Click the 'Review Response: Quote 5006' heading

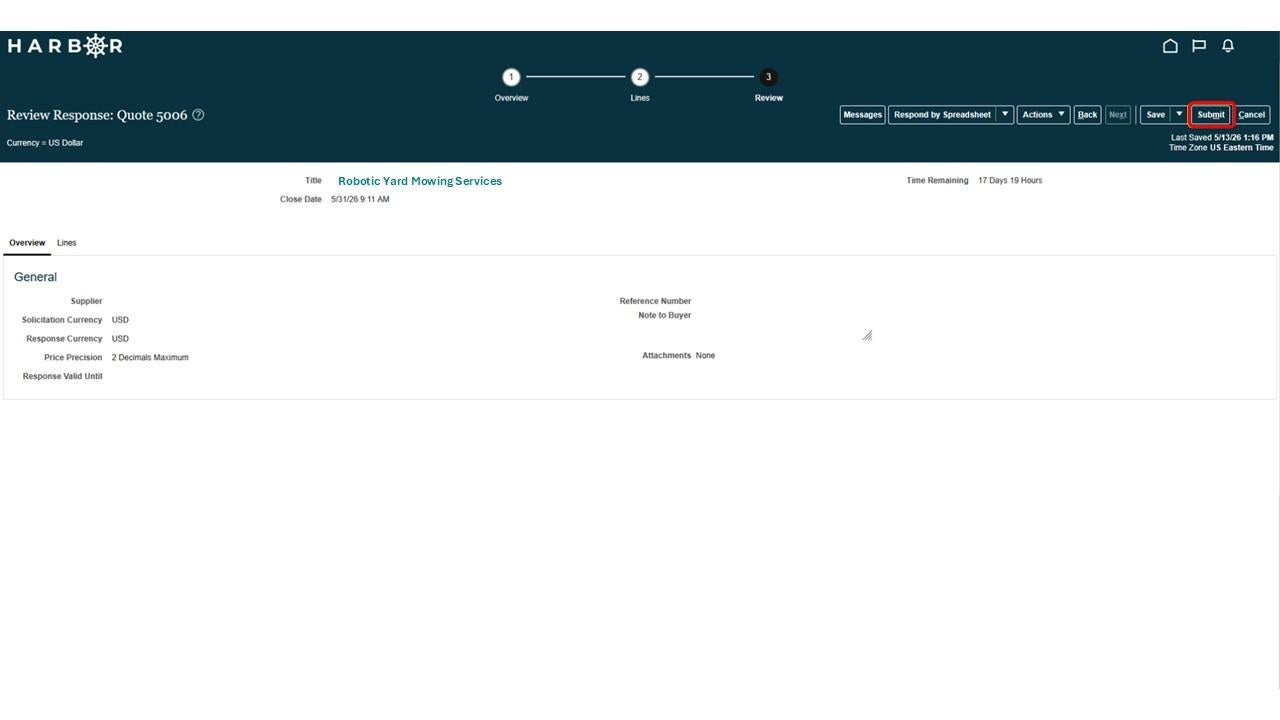coord(97,115)
